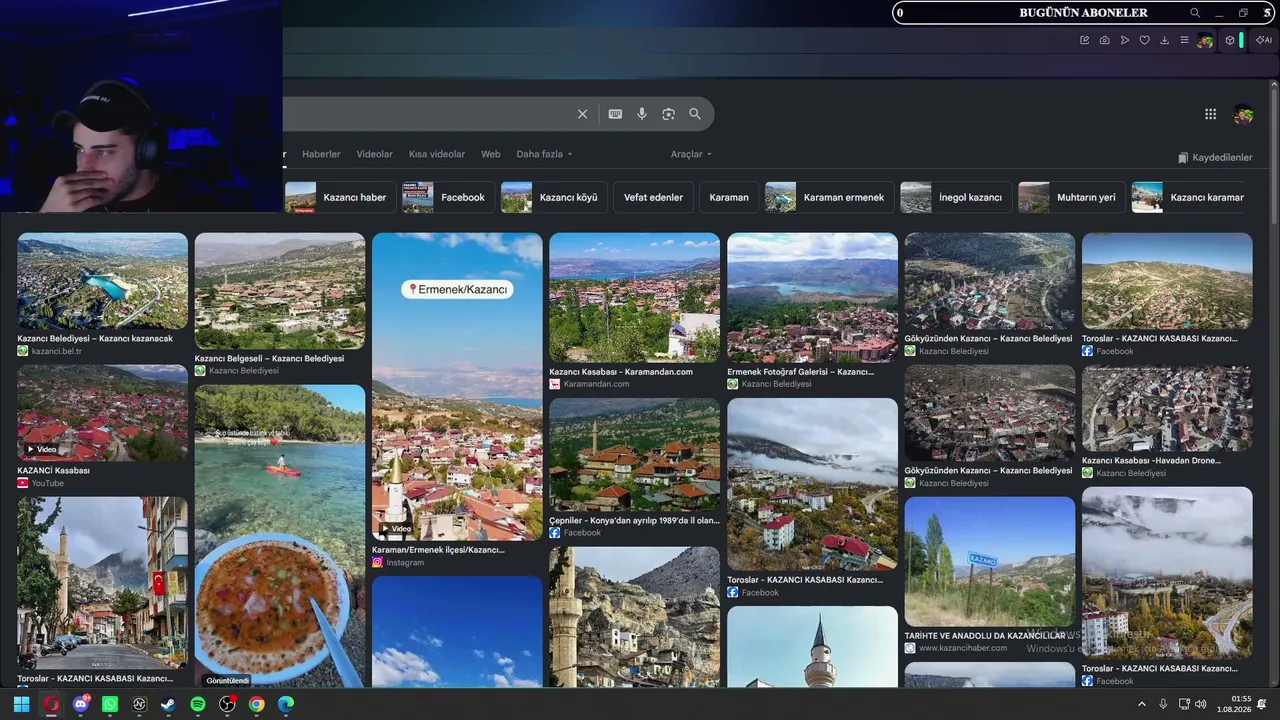Open the on-screen keyboard input tool

(x=615, y=114)
